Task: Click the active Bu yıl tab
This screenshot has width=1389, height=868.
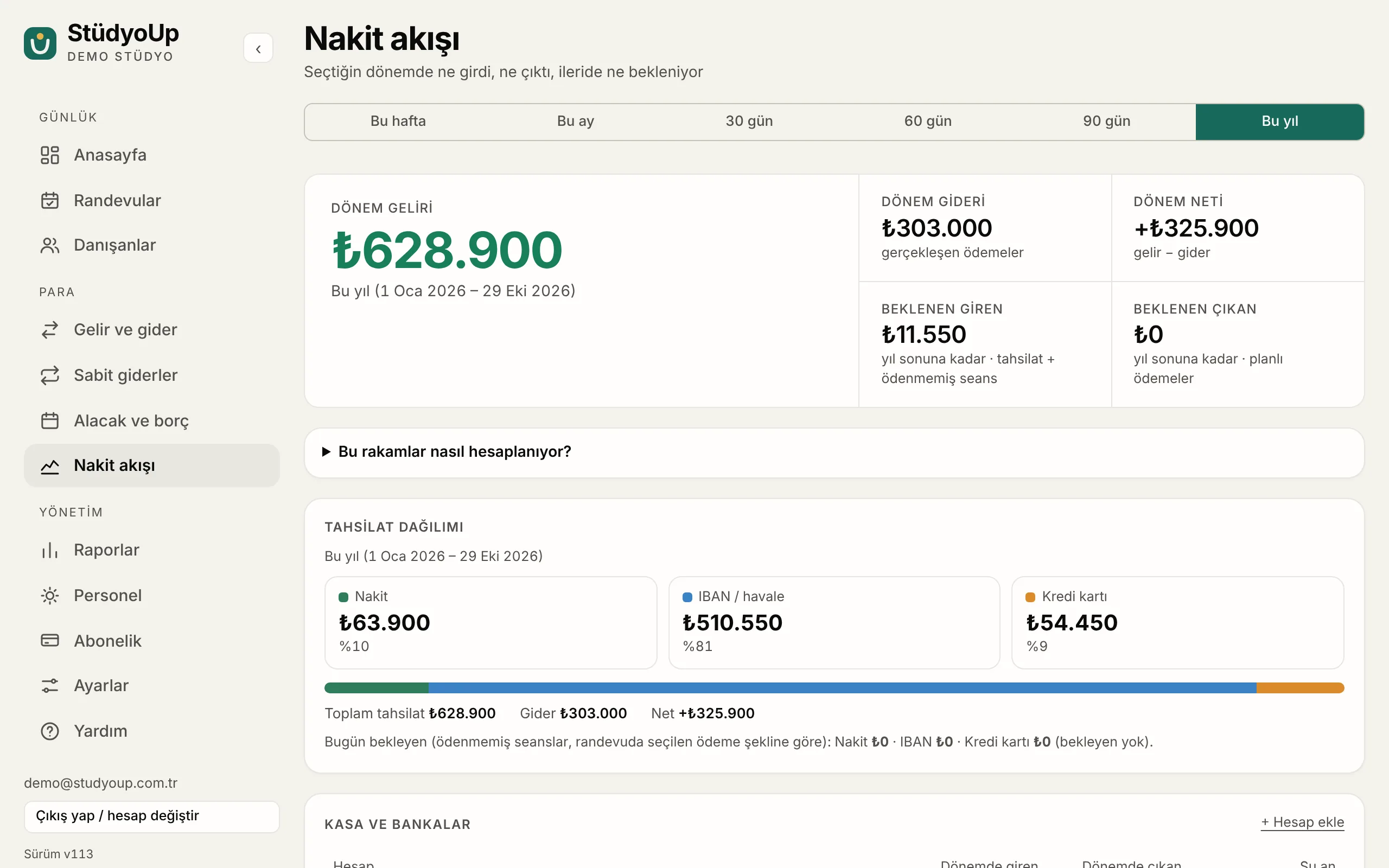Action: click(x=1279, y=121)
